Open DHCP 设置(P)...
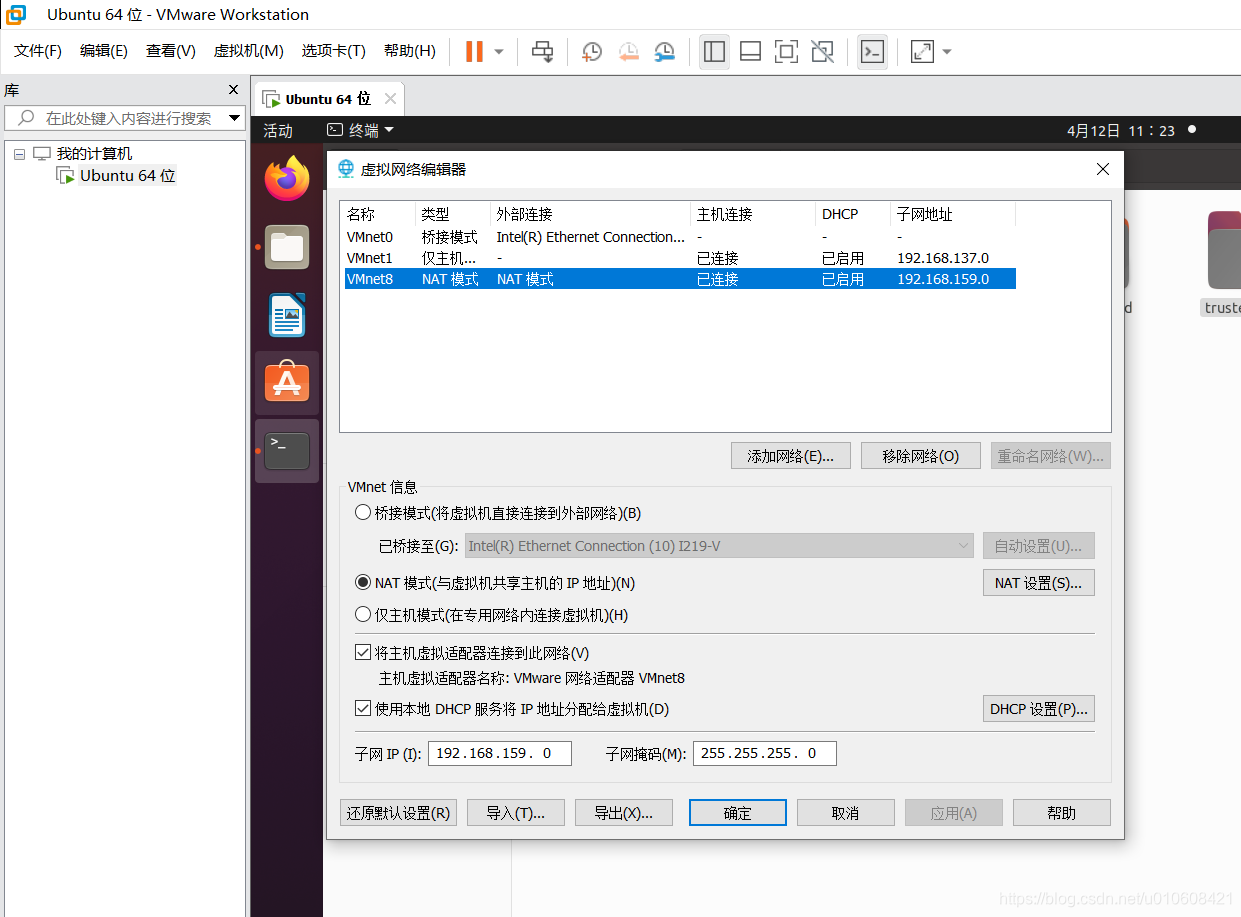1241x917 pixels. [x=1038, y=709]
